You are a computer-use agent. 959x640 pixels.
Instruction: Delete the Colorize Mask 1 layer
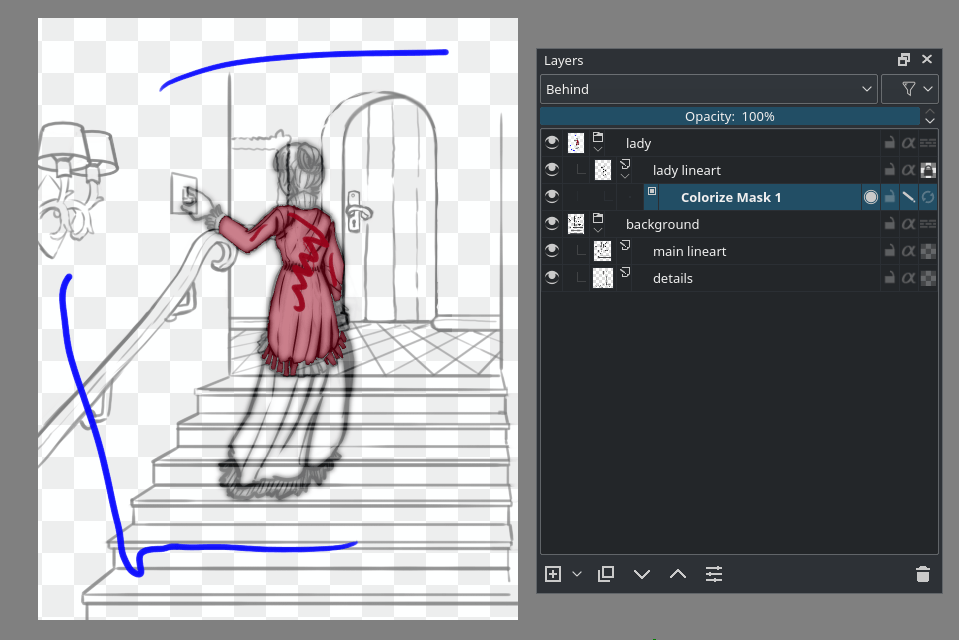tap(921, 574)
